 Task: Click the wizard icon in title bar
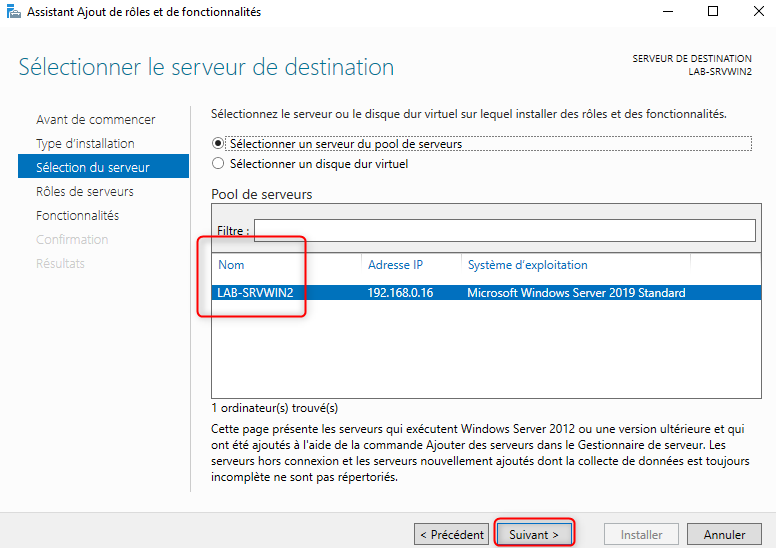click(13, 11)
